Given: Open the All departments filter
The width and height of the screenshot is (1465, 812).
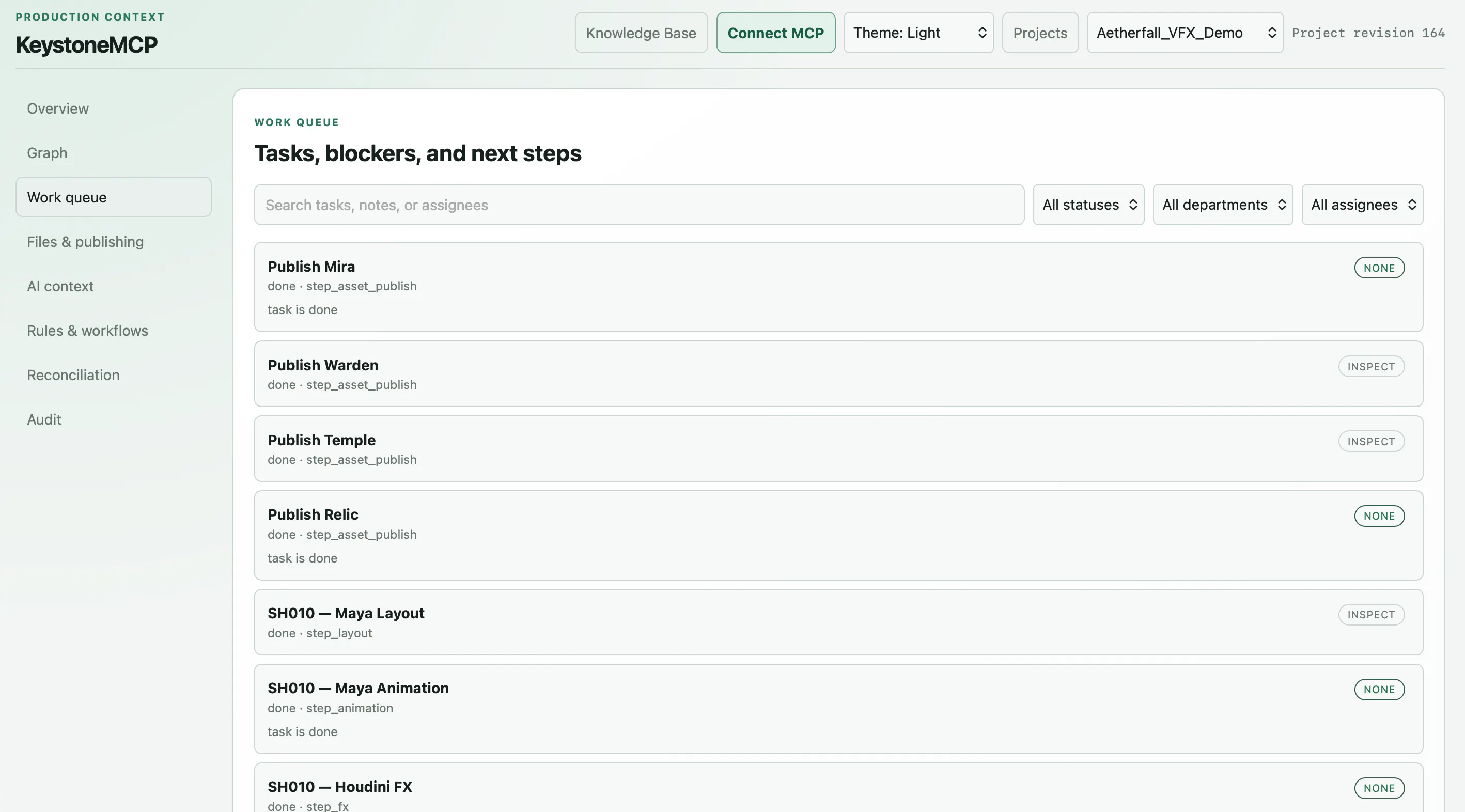Looking at the screenshot, I should coord(1223,205).
